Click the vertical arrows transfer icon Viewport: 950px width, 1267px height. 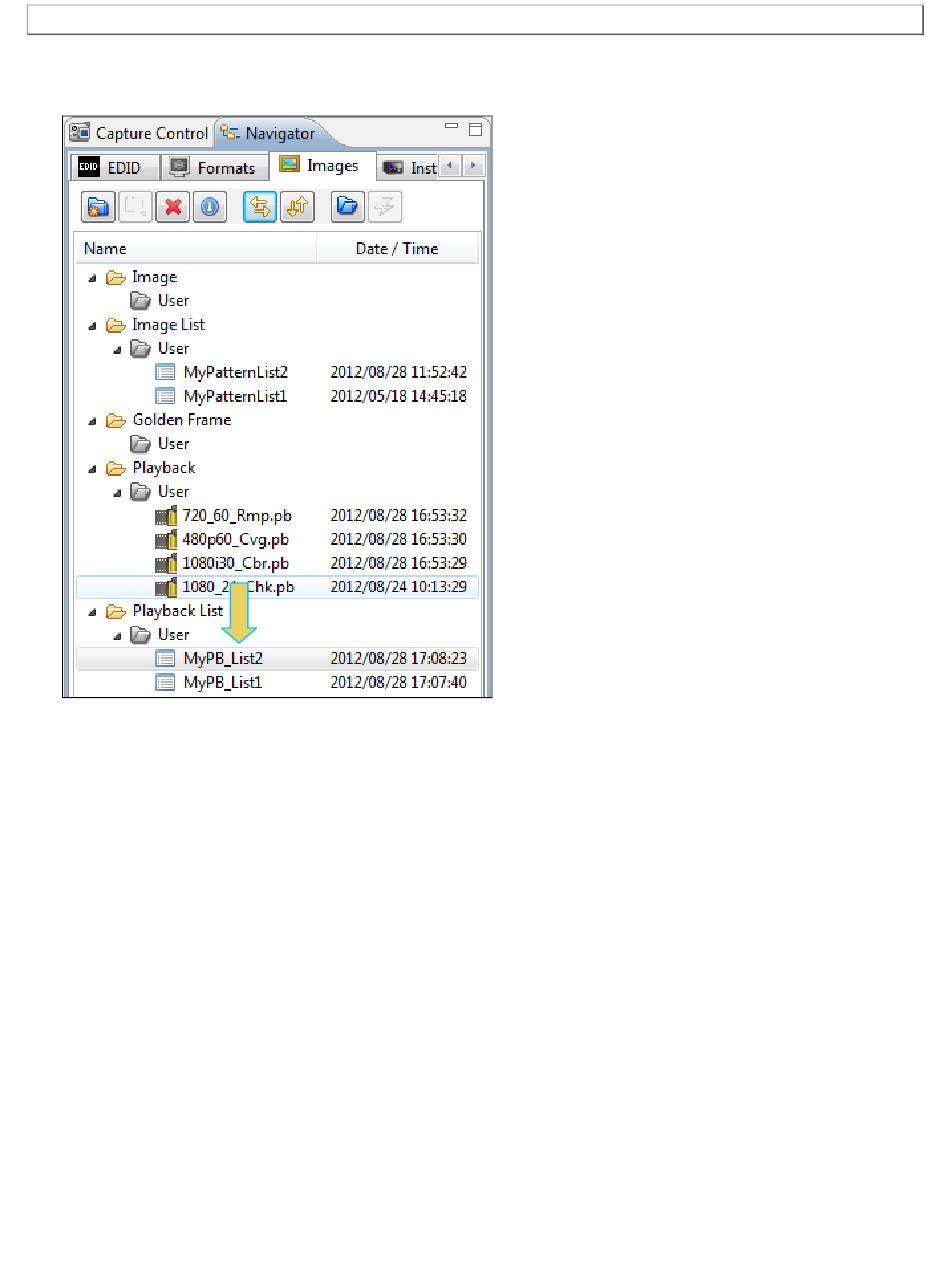[297, 207]
